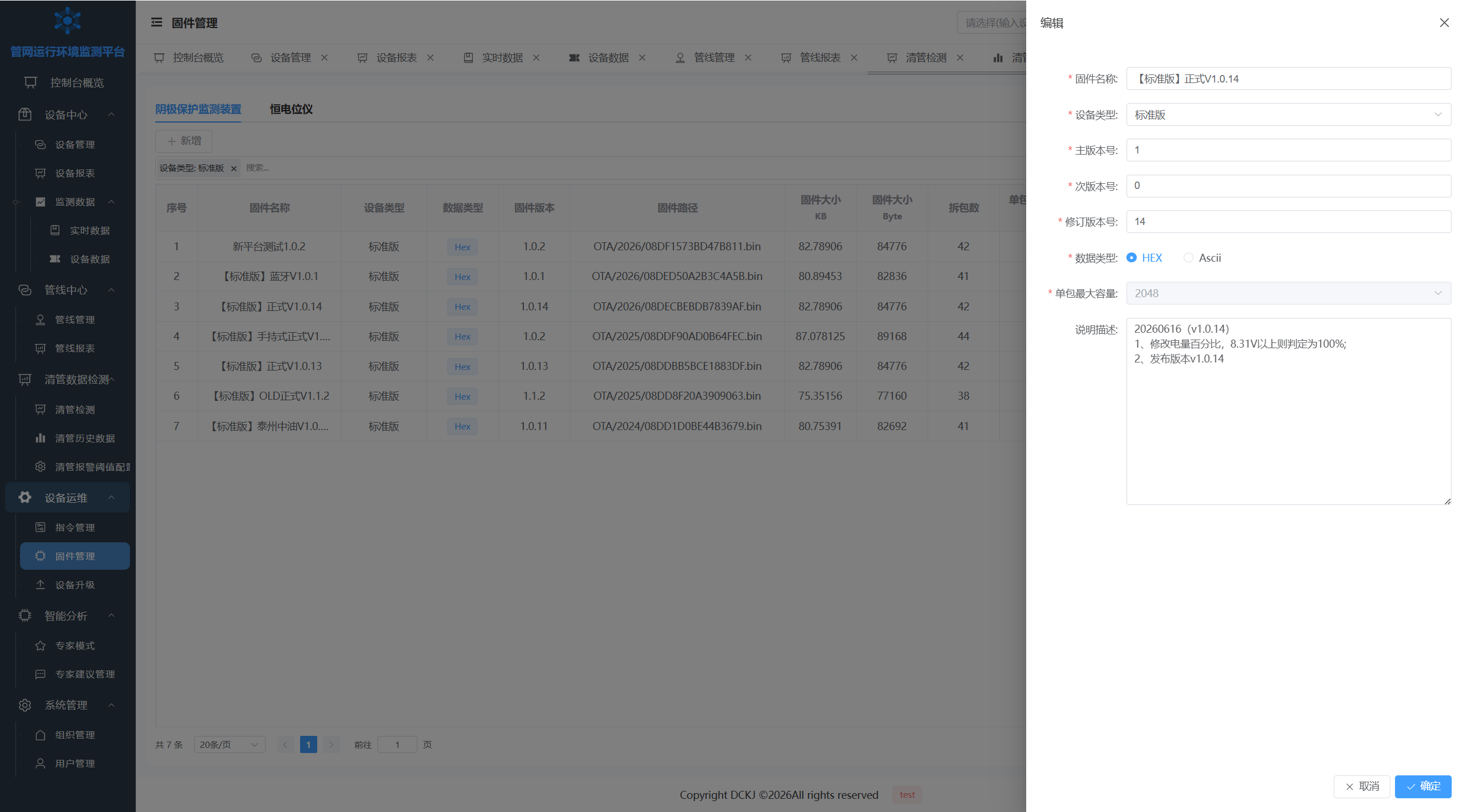This screenshot has height=812, width=1466.
Task: Switch to the 恒电位仪 tab
Action: [291, 109]
